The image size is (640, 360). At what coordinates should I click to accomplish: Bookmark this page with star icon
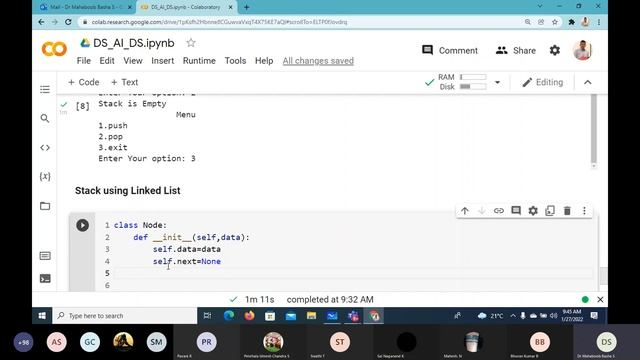pyautogui.click(x=555, y=22)
